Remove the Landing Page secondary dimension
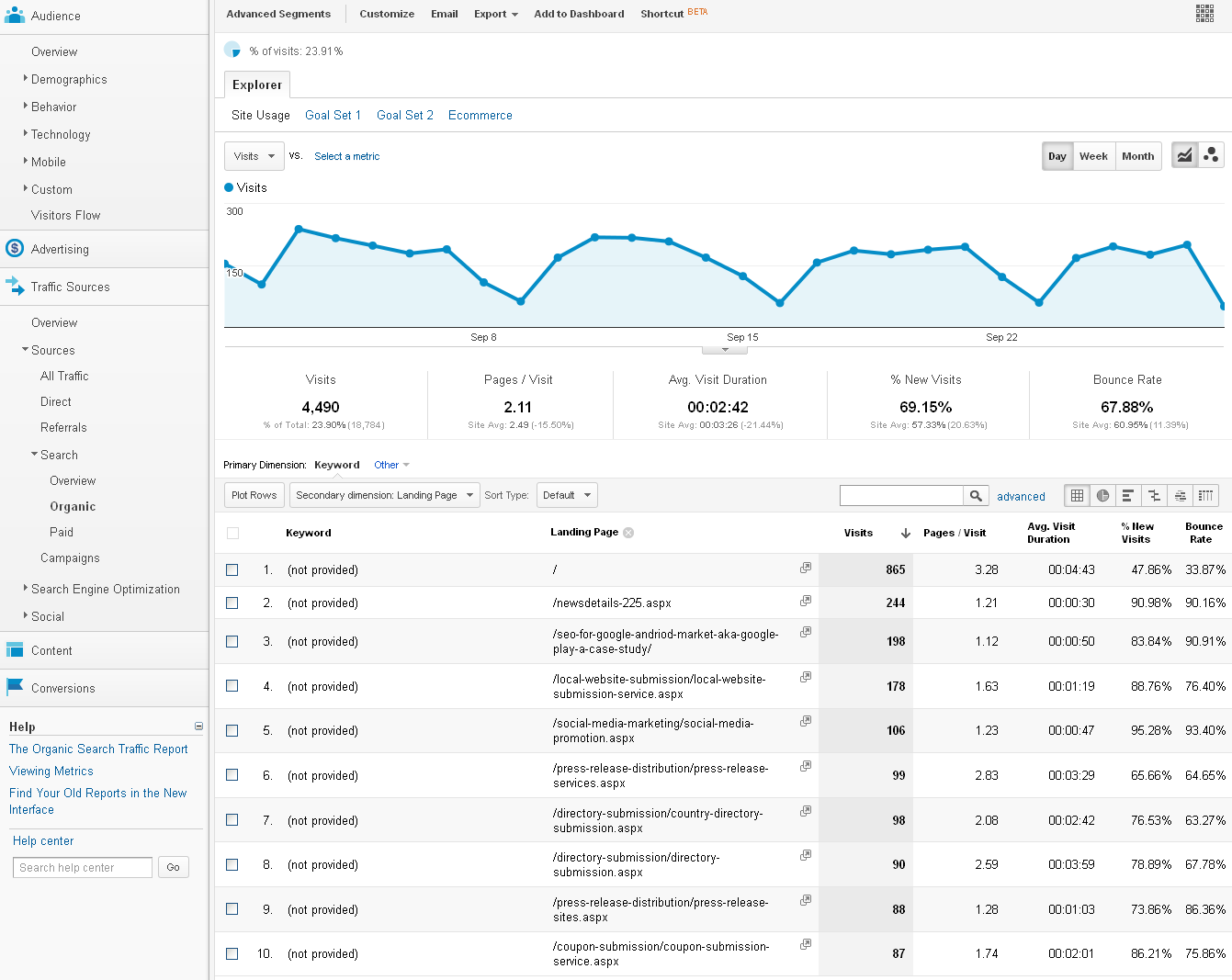This screenshot has width=1232, height=980. (x=628, y=533)
